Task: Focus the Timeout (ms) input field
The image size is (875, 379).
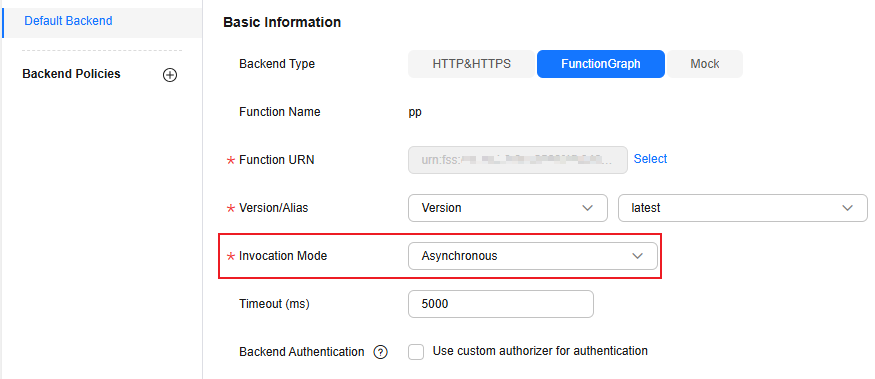Action: coord(501,304)
